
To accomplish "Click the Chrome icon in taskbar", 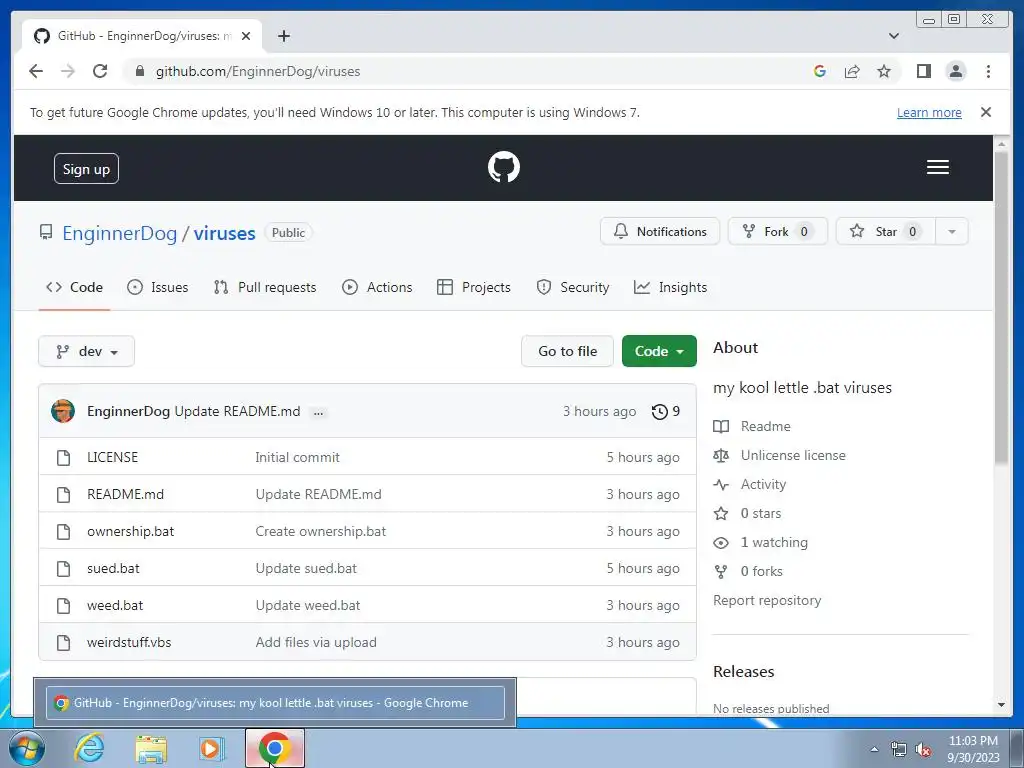I will [x=274, y=748].
